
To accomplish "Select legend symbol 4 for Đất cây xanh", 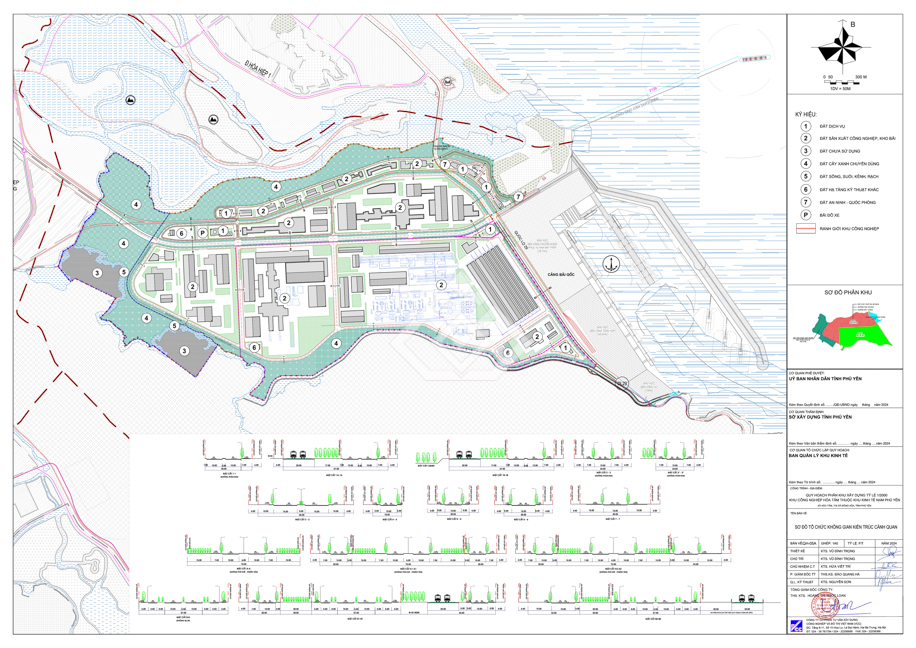I will [x=805, y=163].
